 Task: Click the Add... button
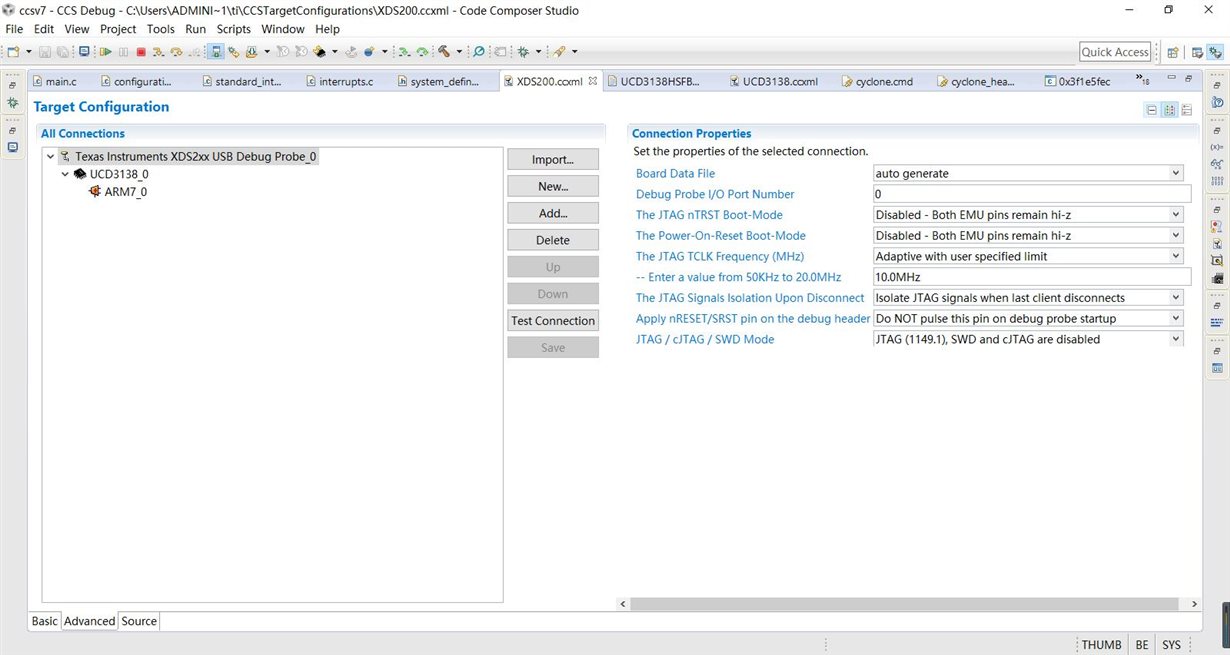tap(553, 213)
